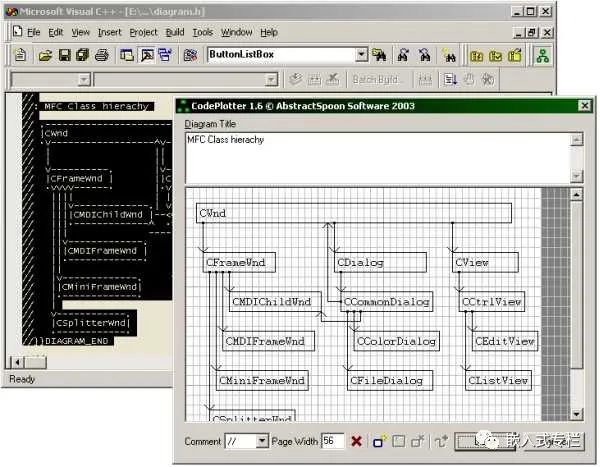Click the diagram canvas vertical scrollbar
The width and height of the screenshot is (600, 467).
(577, 300)
